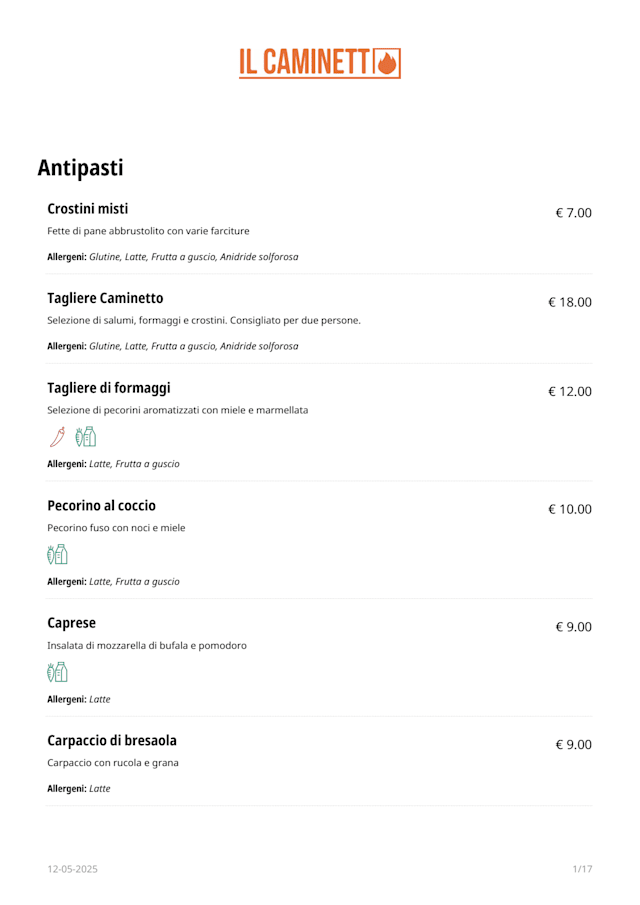Click the 1/17 page number
The height and width of the screenshot is (905, 640).
pos(582,869)
